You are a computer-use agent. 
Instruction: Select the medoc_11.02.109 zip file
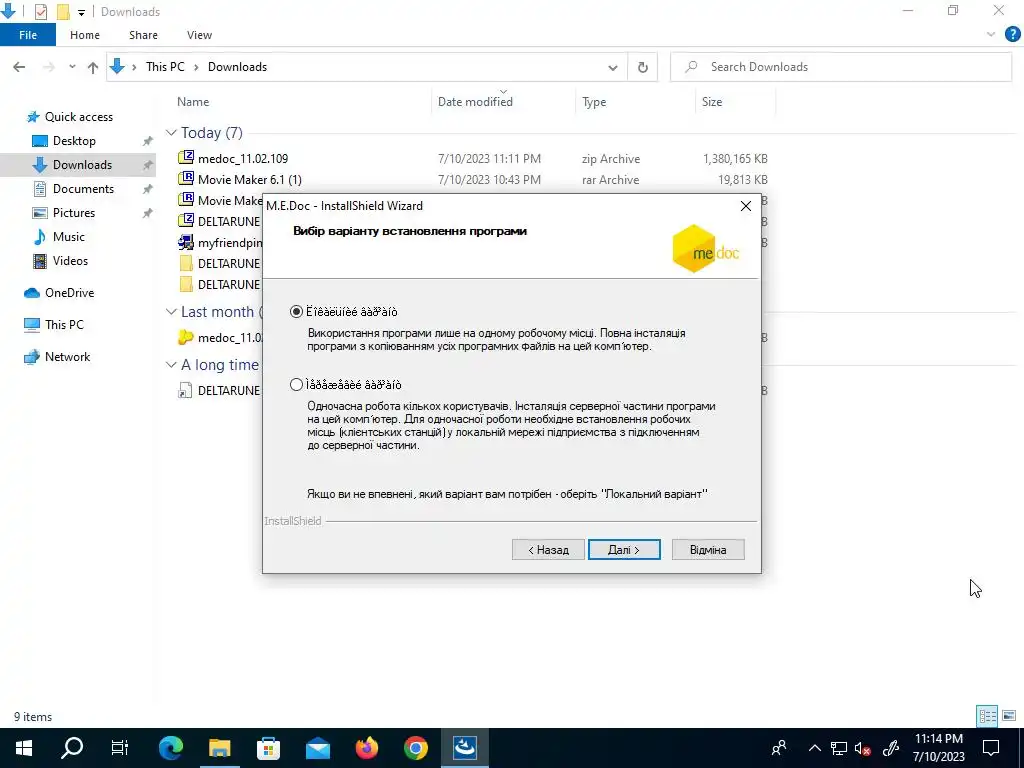[x=243, y=159]
